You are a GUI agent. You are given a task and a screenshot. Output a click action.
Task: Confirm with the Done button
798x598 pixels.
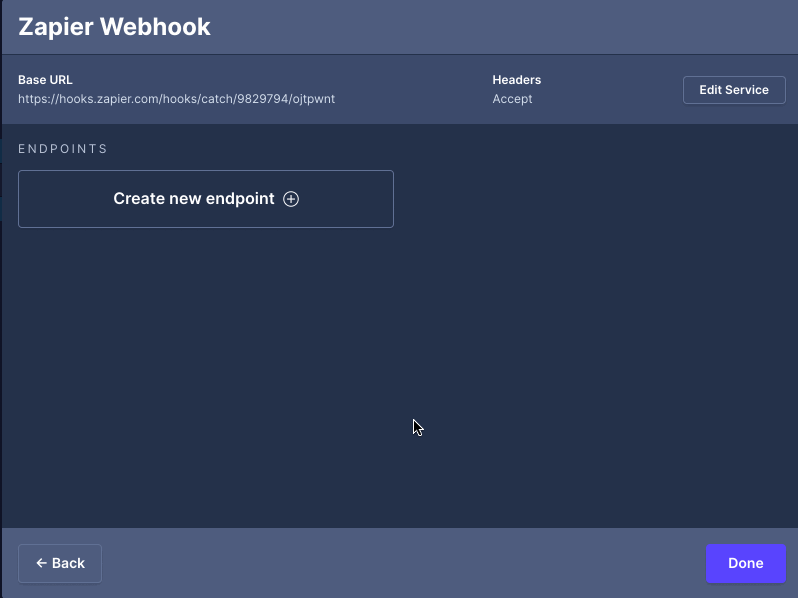point(746,563)
